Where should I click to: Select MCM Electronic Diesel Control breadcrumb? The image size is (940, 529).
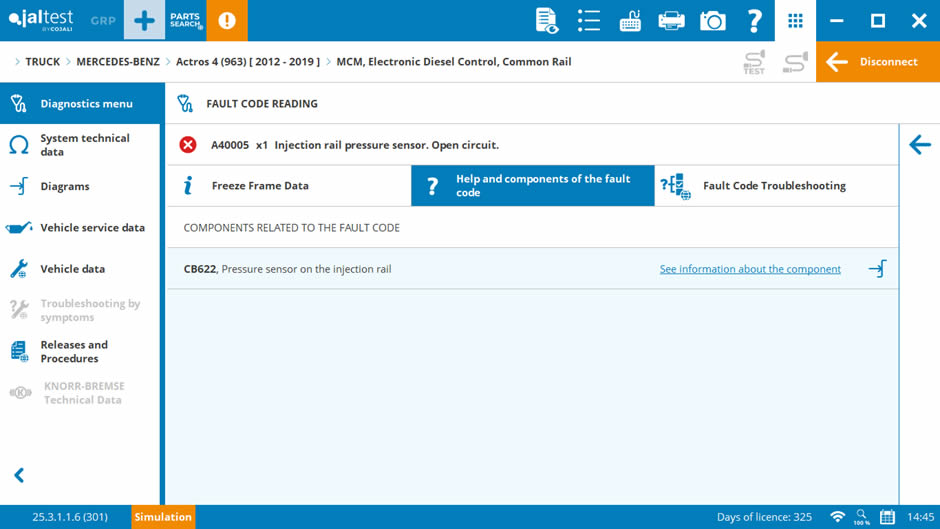[454, 62]
